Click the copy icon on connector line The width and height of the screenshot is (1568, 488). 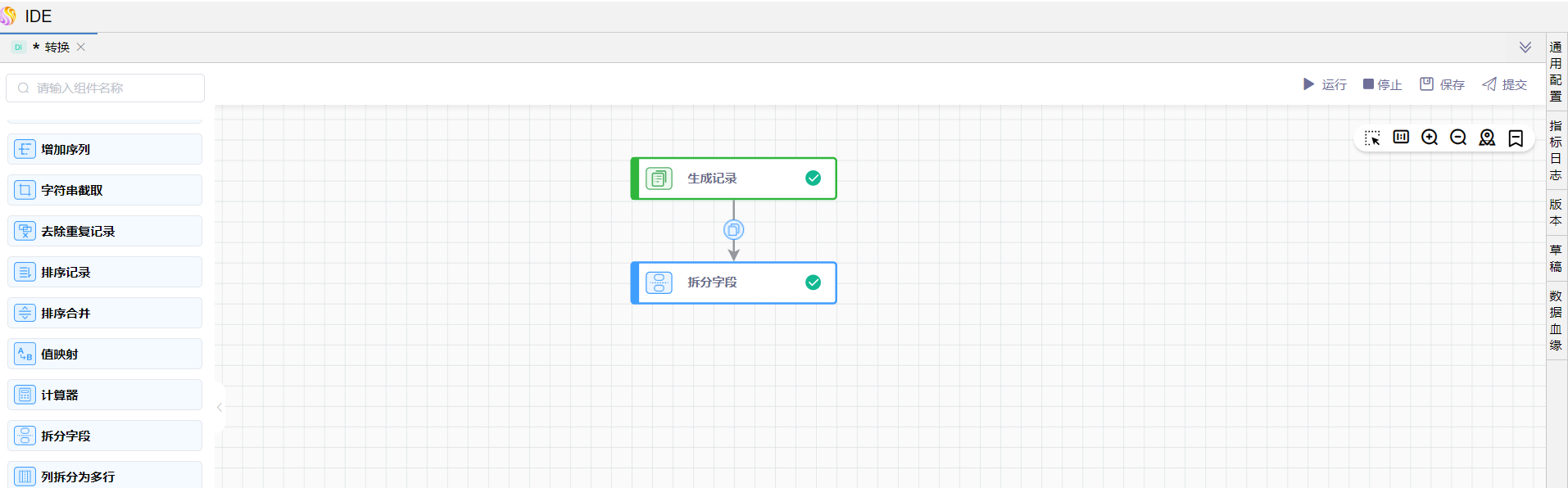point(733,230)
